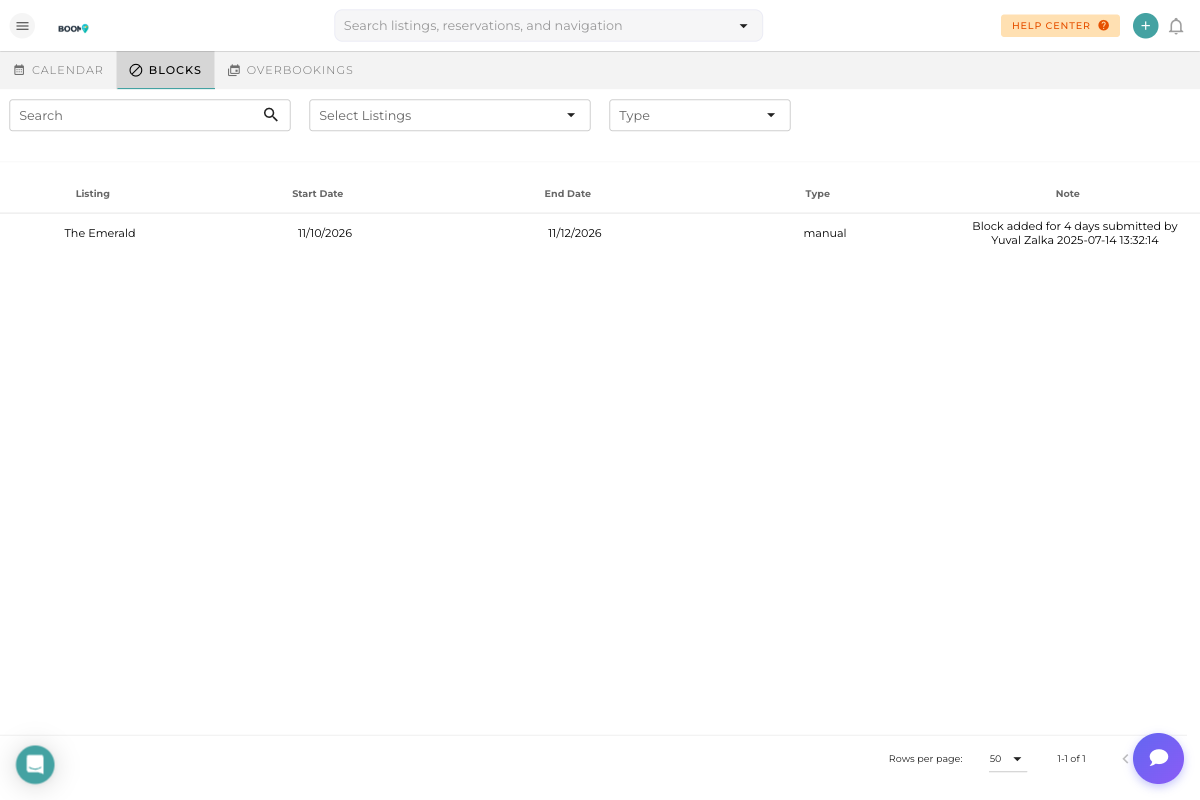Click the magnifier icon in the search field
1200x800 pixels.
(x=271, y=115)
